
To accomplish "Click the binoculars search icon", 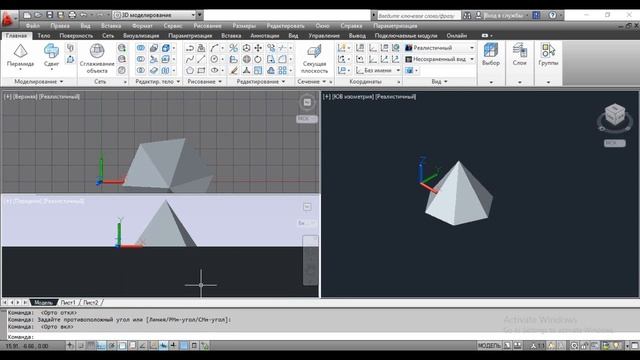I will click(467, 15).
